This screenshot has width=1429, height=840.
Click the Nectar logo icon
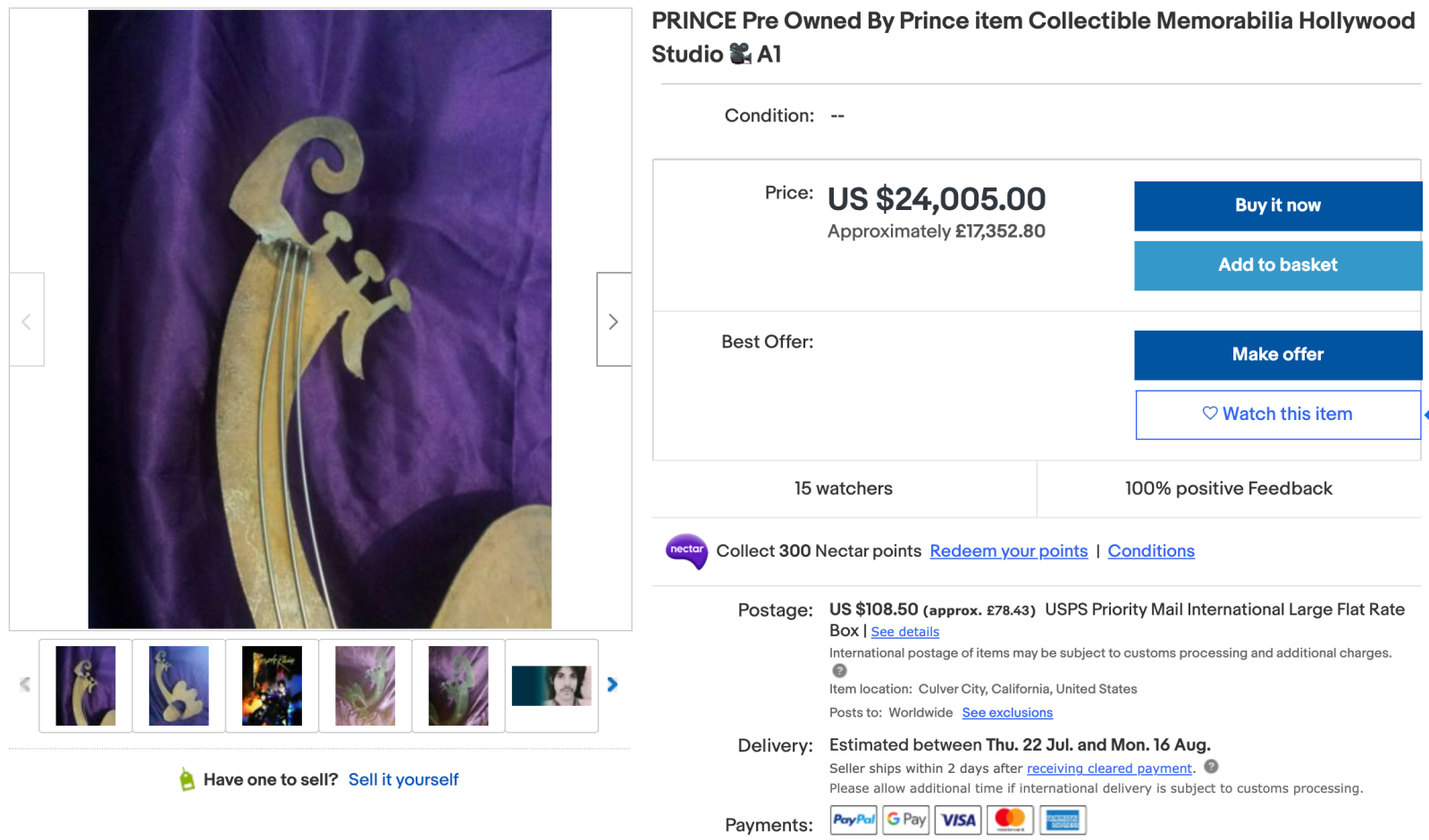pos(686,550)
